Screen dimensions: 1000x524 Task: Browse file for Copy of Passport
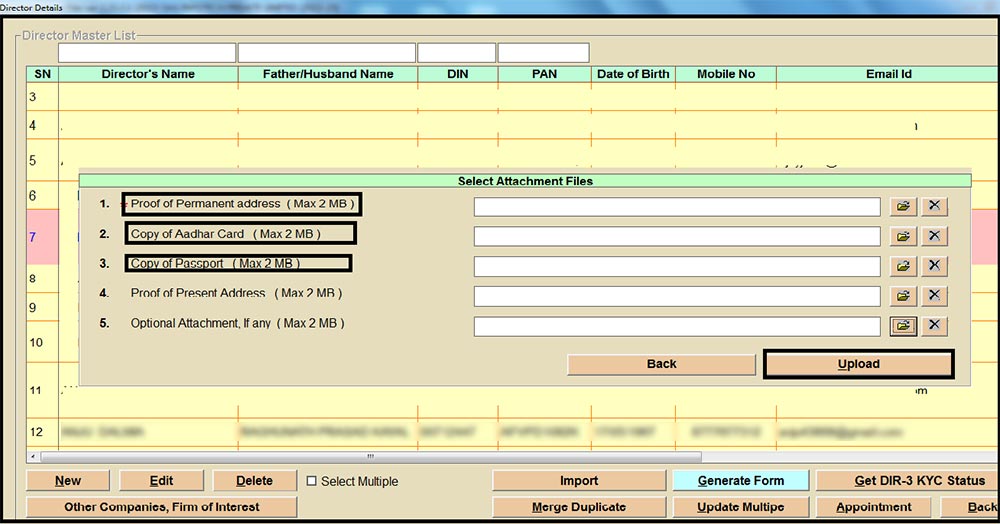point(903,266)
